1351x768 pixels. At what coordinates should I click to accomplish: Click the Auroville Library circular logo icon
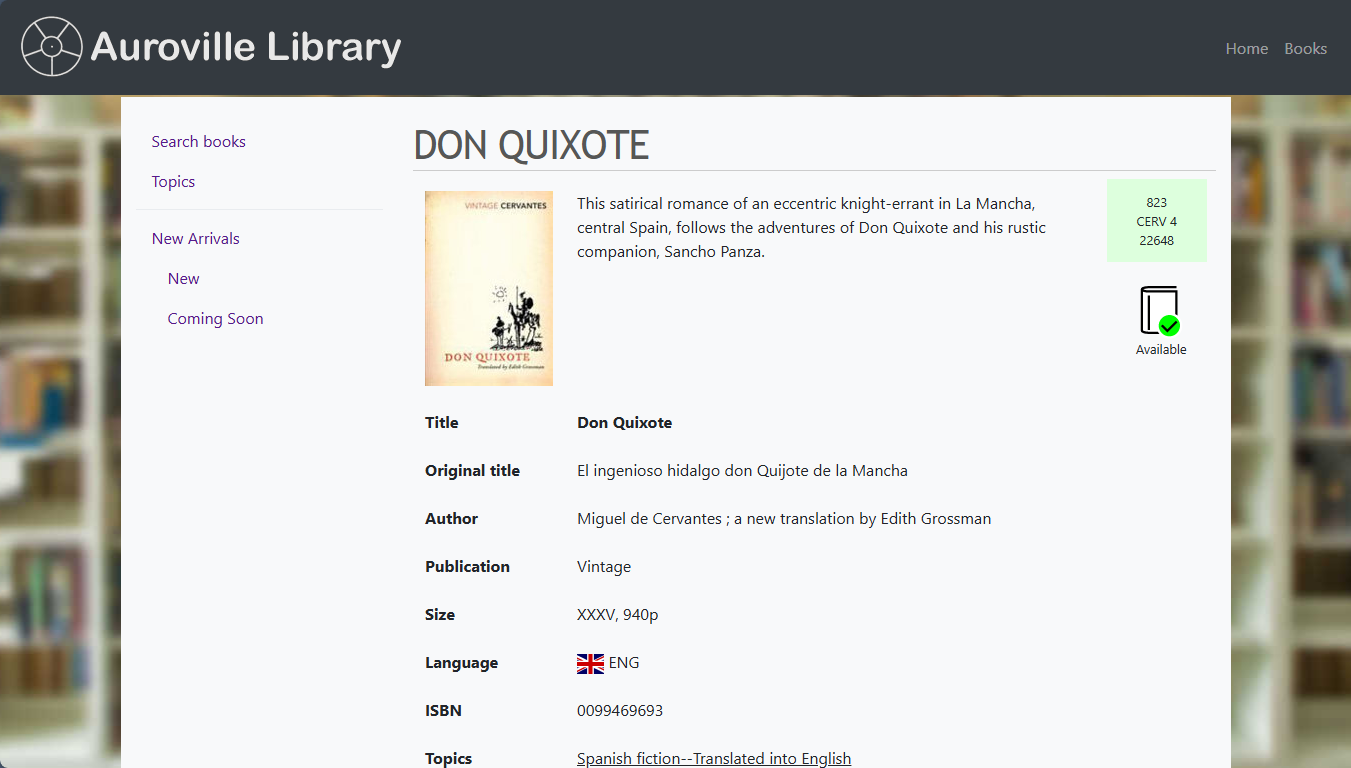51,46
